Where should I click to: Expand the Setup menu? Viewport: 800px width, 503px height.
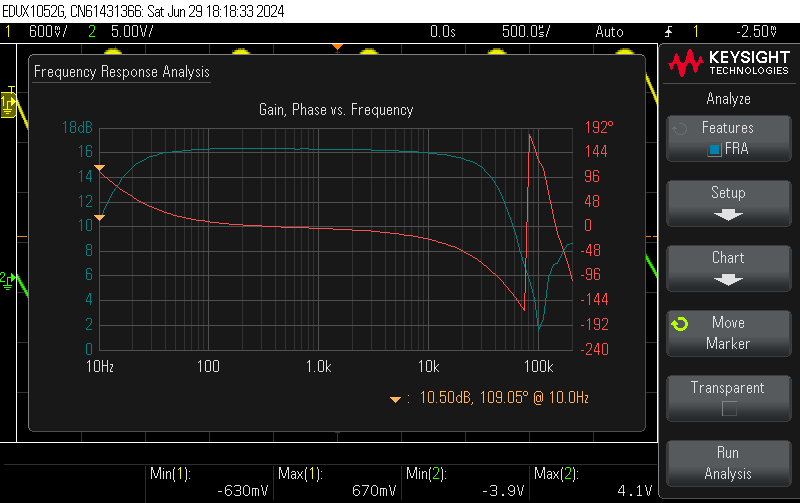(x=729, y=203)
